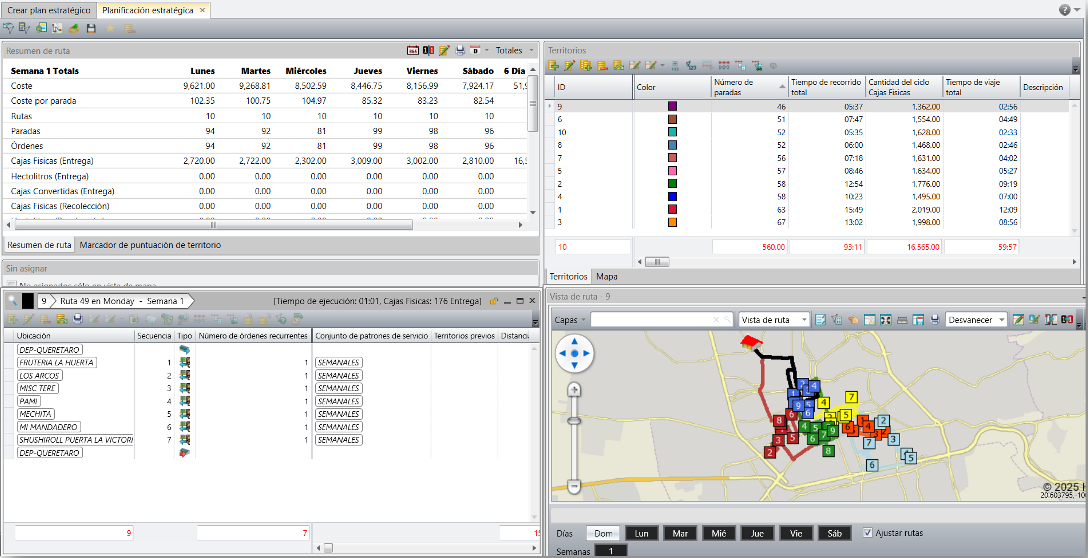
Task: Switch to the Mapa tab
Action: 606,276
